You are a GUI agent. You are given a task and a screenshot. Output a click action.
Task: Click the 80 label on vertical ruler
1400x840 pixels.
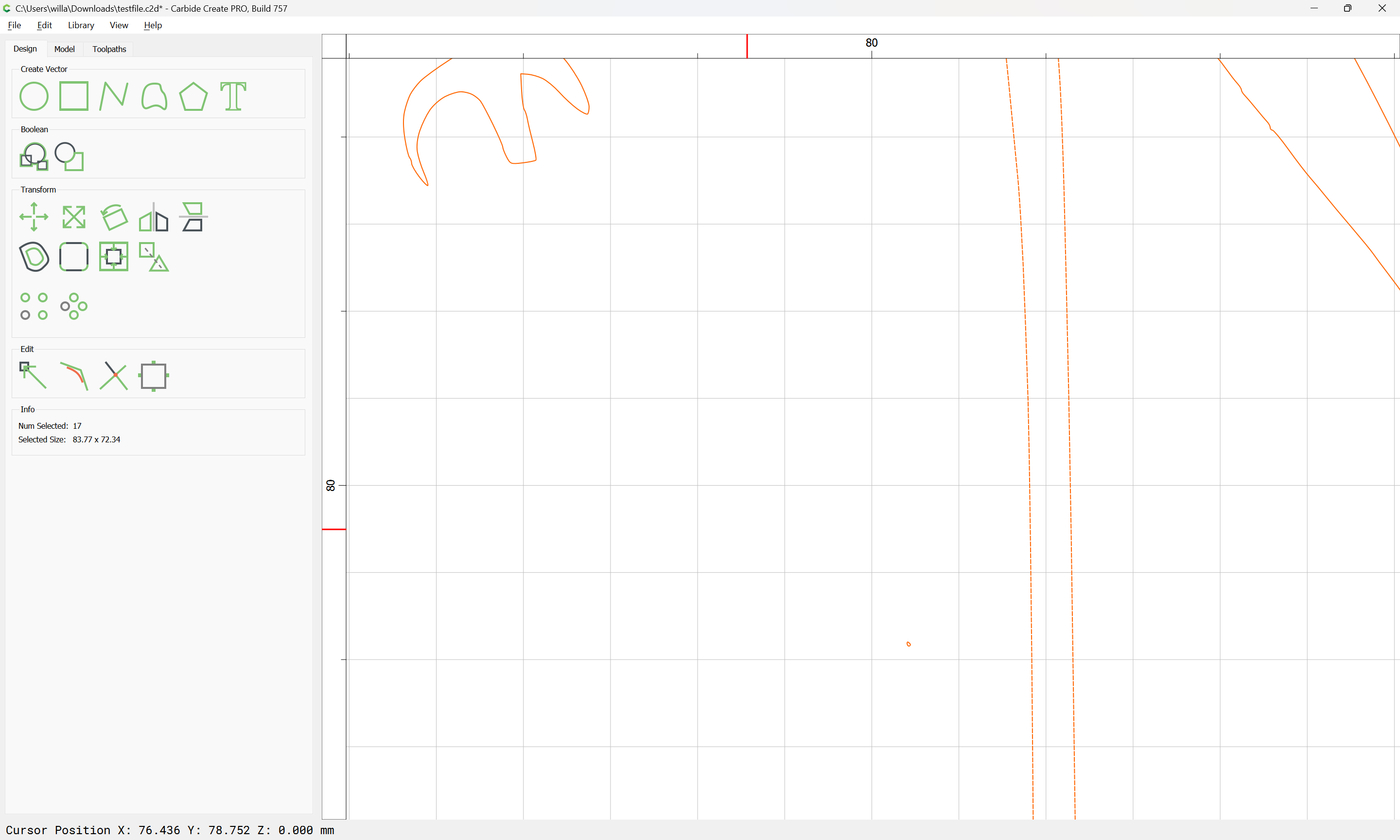(331, 485)
